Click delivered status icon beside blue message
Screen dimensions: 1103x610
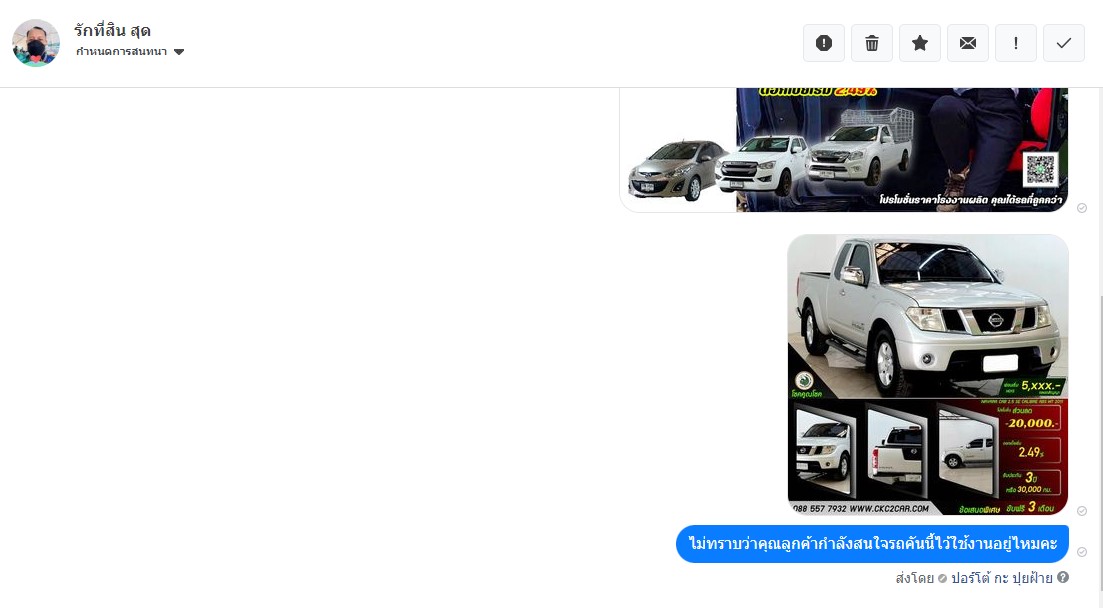point(1082,552)
